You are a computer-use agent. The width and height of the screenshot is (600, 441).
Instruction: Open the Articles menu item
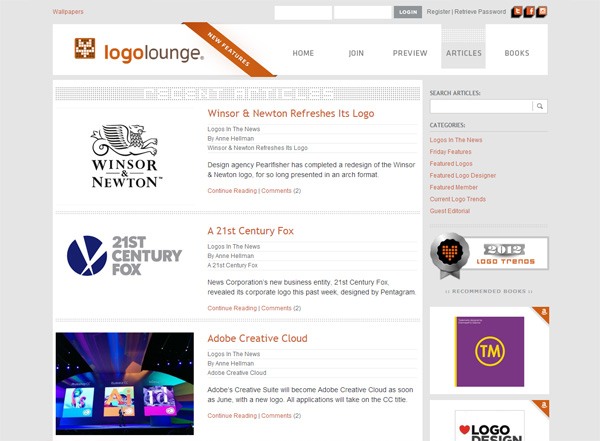click(x=463, y=53)
